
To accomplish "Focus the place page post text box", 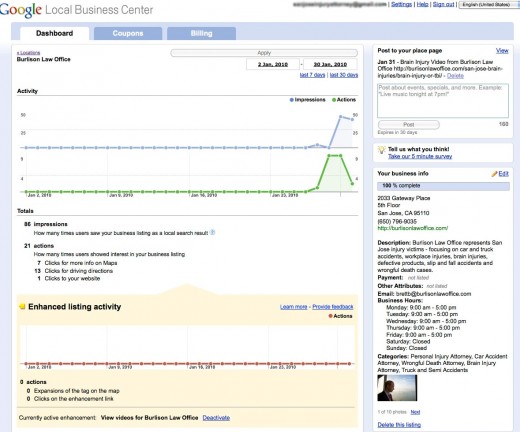I will point(443,100).
